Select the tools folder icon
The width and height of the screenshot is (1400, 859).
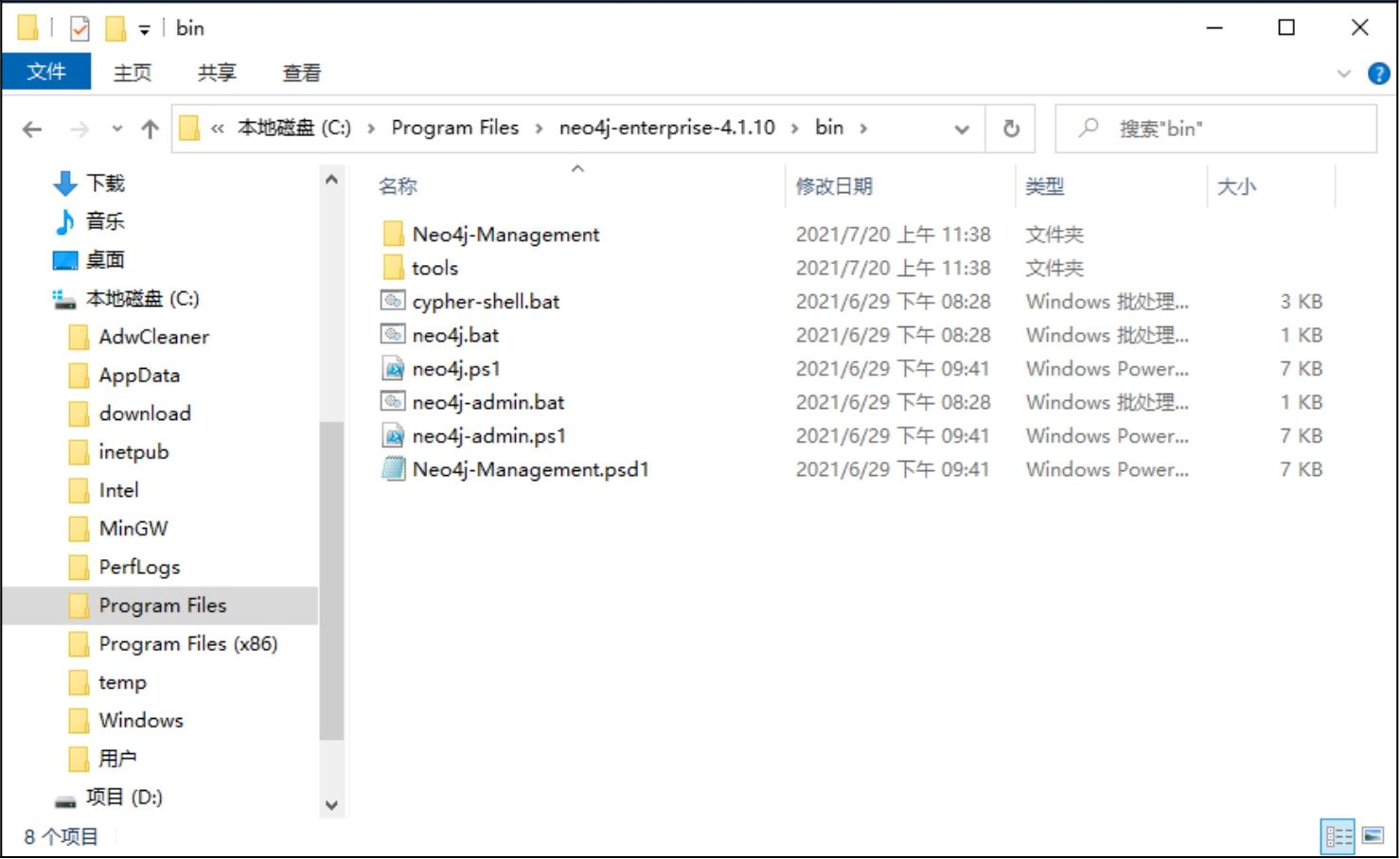tap(394, 268)
